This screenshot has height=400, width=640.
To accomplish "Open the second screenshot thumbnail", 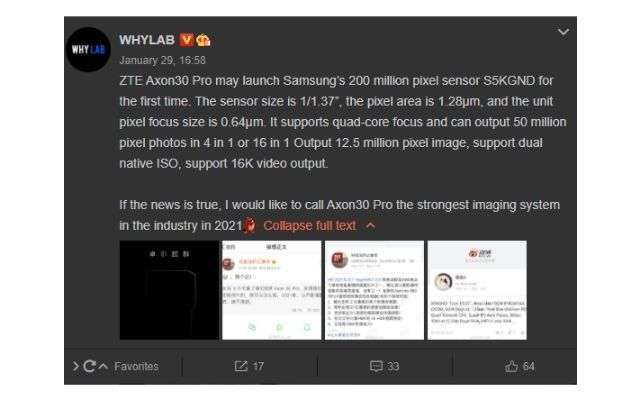I will 271,290.
